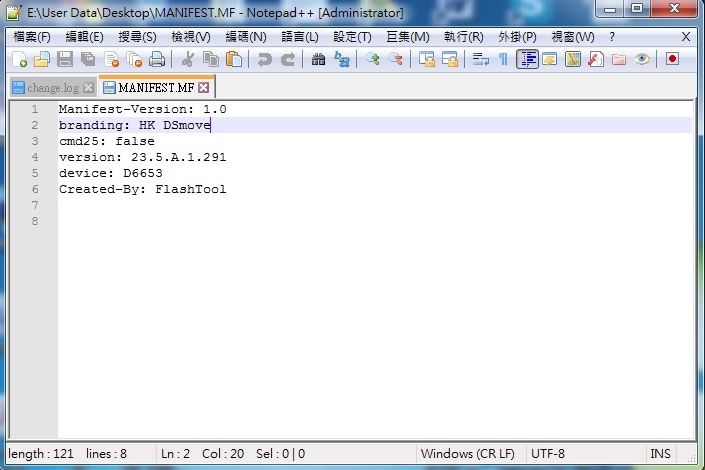Open the Function List panel icon

[x=596, y=59]
